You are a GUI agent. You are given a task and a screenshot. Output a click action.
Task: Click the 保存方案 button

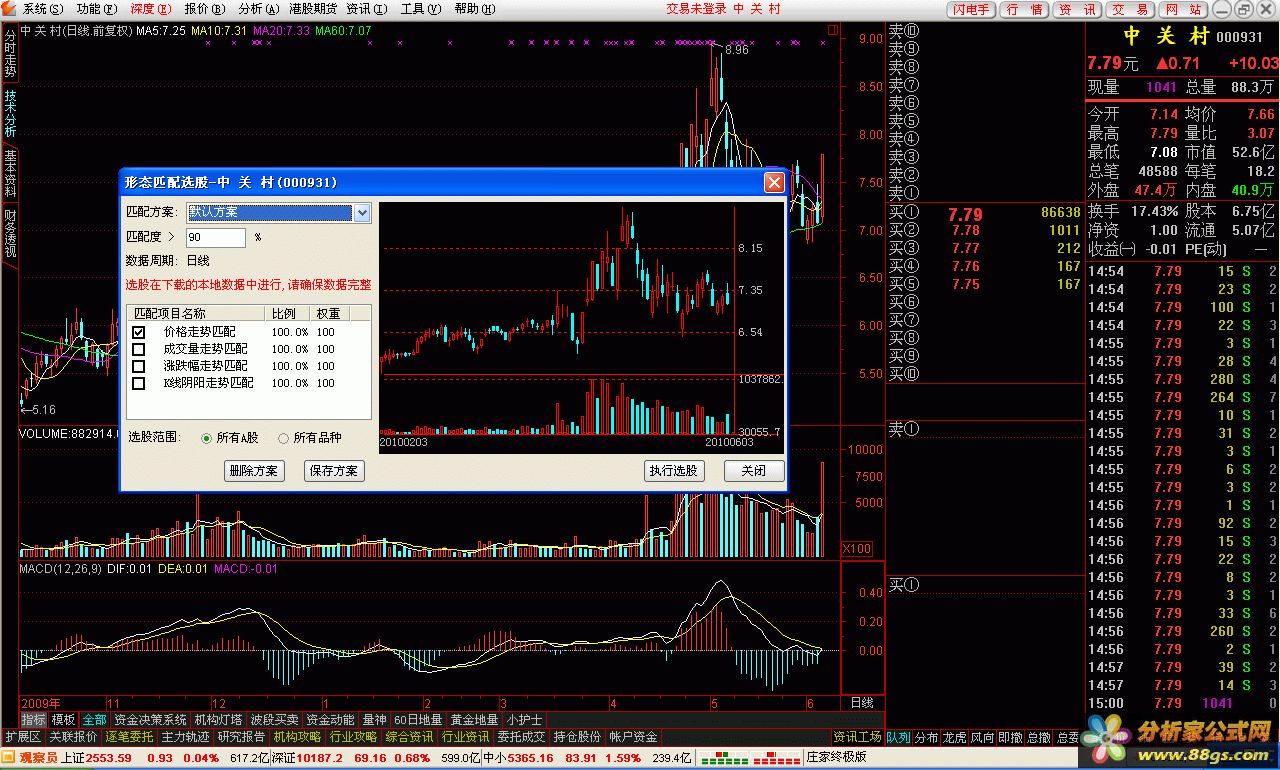pos(334,471)
